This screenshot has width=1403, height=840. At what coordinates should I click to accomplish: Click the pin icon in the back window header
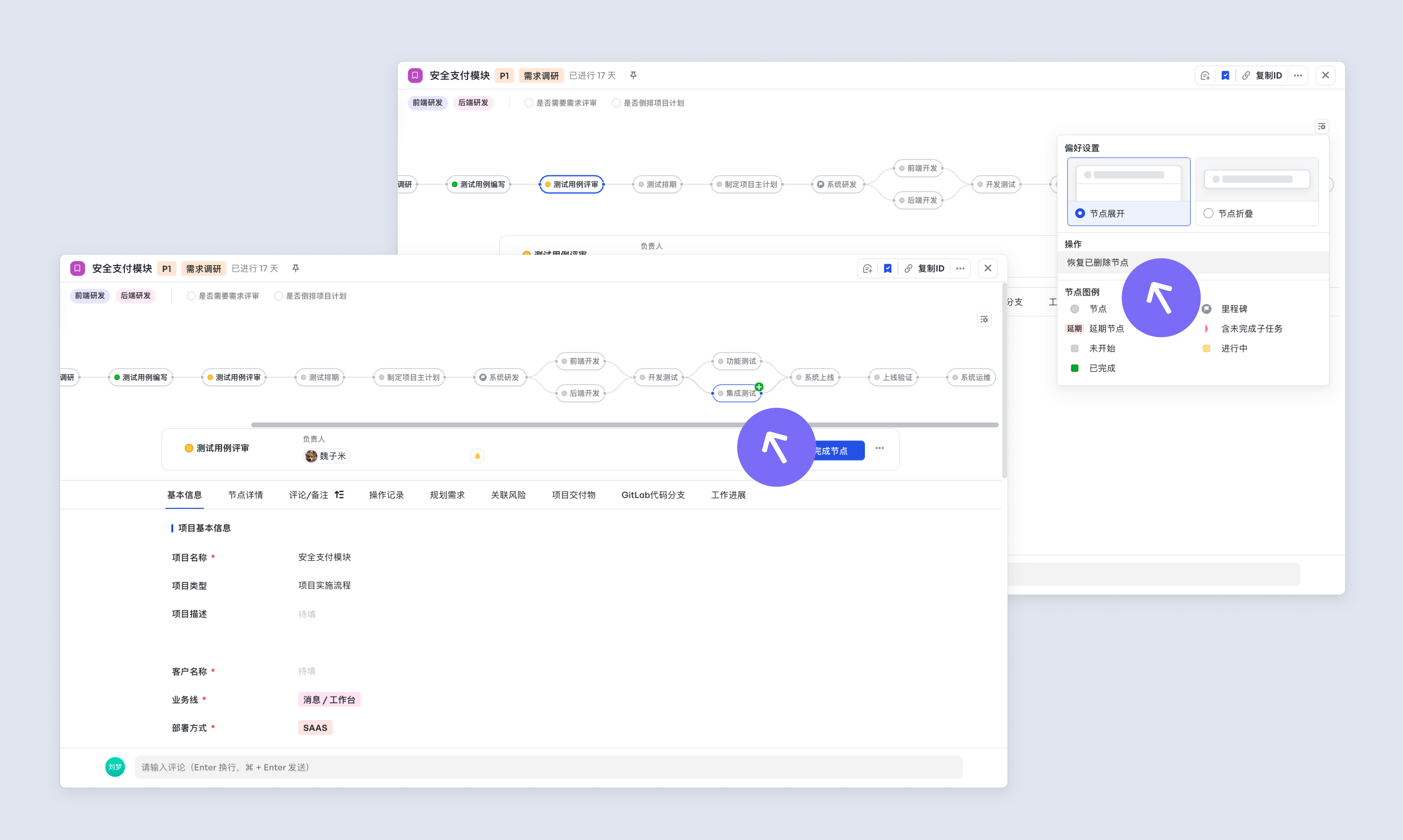(x=633, y=75)
